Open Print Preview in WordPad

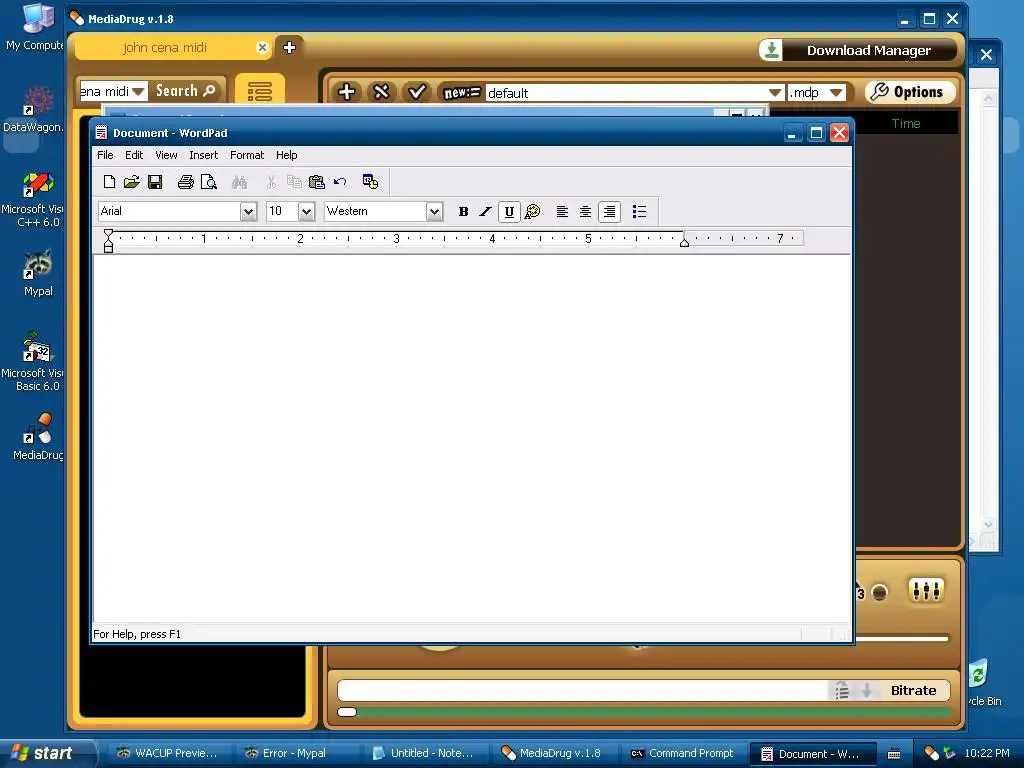(208, 182)
